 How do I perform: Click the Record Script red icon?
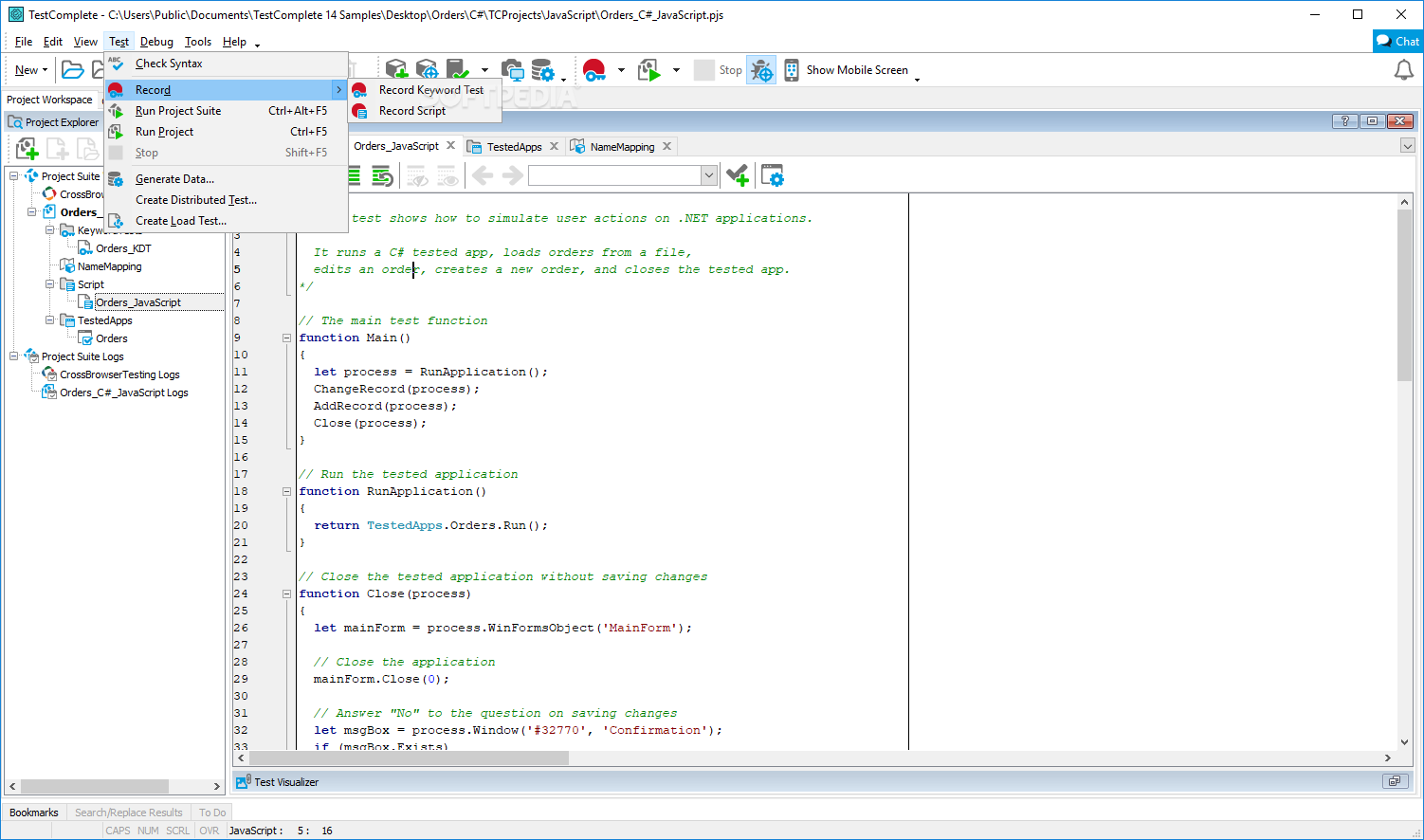[359, 111]
